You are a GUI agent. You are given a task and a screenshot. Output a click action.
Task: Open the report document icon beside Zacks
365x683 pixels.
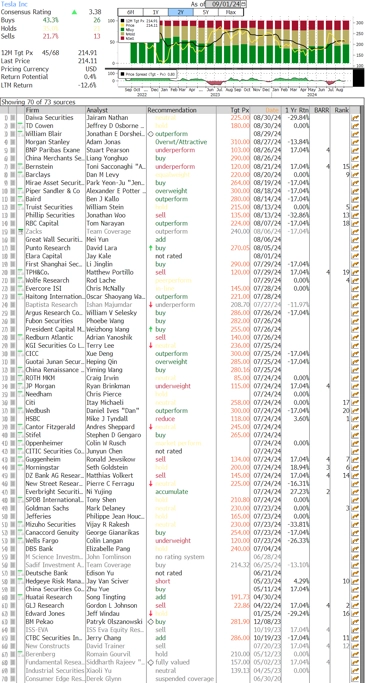coord(20,231)
